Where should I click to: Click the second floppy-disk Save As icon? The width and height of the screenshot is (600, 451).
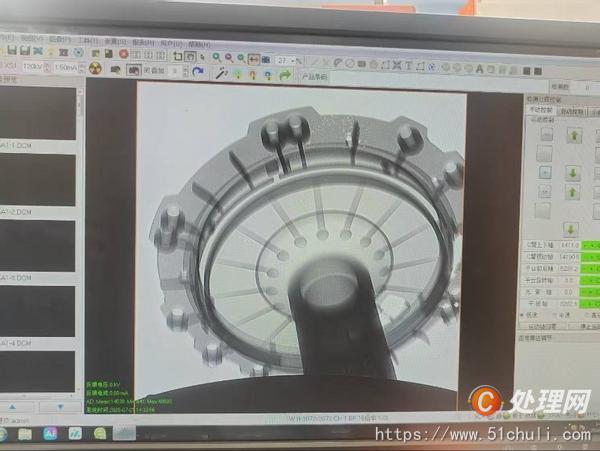click(24, 50)
